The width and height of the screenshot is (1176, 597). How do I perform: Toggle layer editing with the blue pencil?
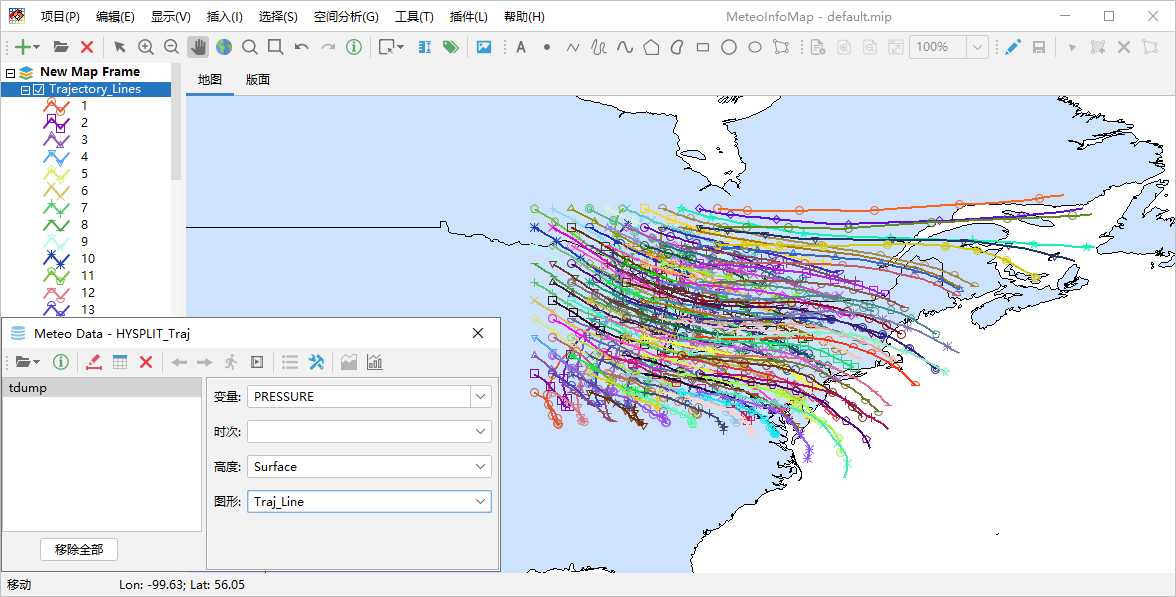[x=1012, y=47]
